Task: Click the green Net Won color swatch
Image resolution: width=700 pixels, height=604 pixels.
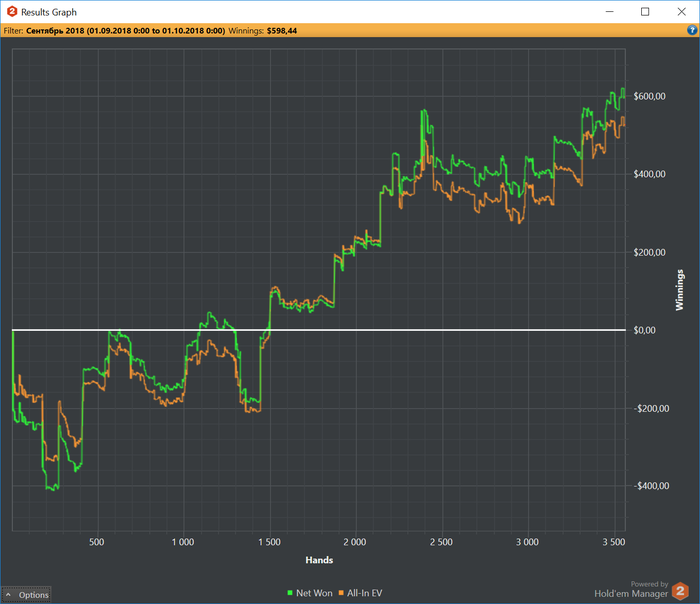Action: coord(290,593)
